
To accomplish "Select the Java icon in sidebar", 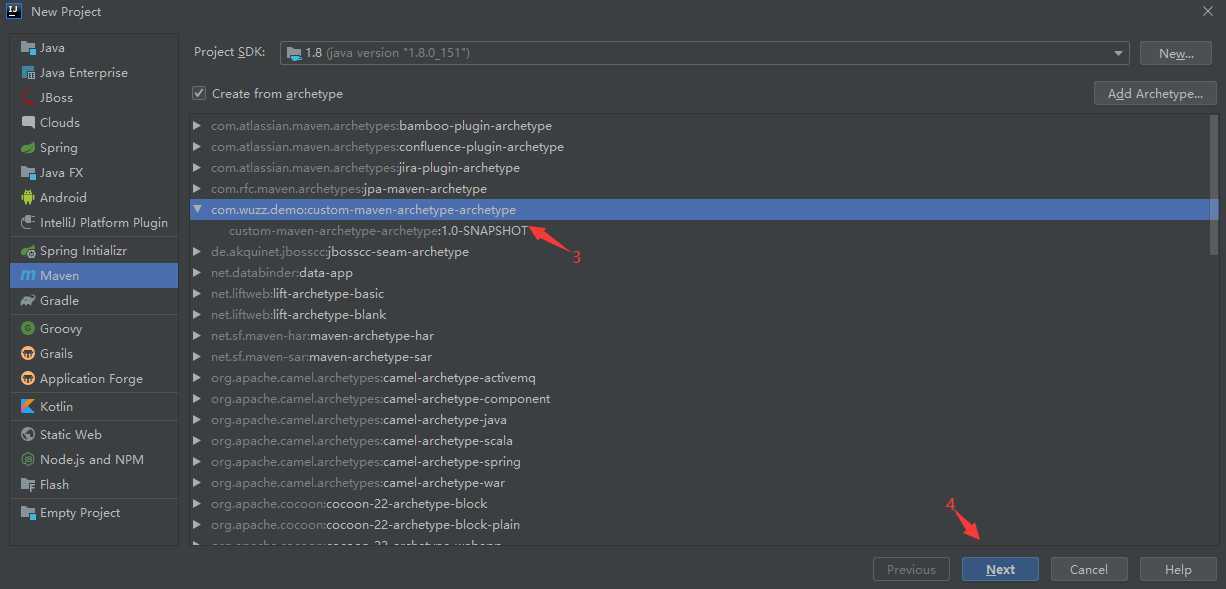I will tap(28, 48).
